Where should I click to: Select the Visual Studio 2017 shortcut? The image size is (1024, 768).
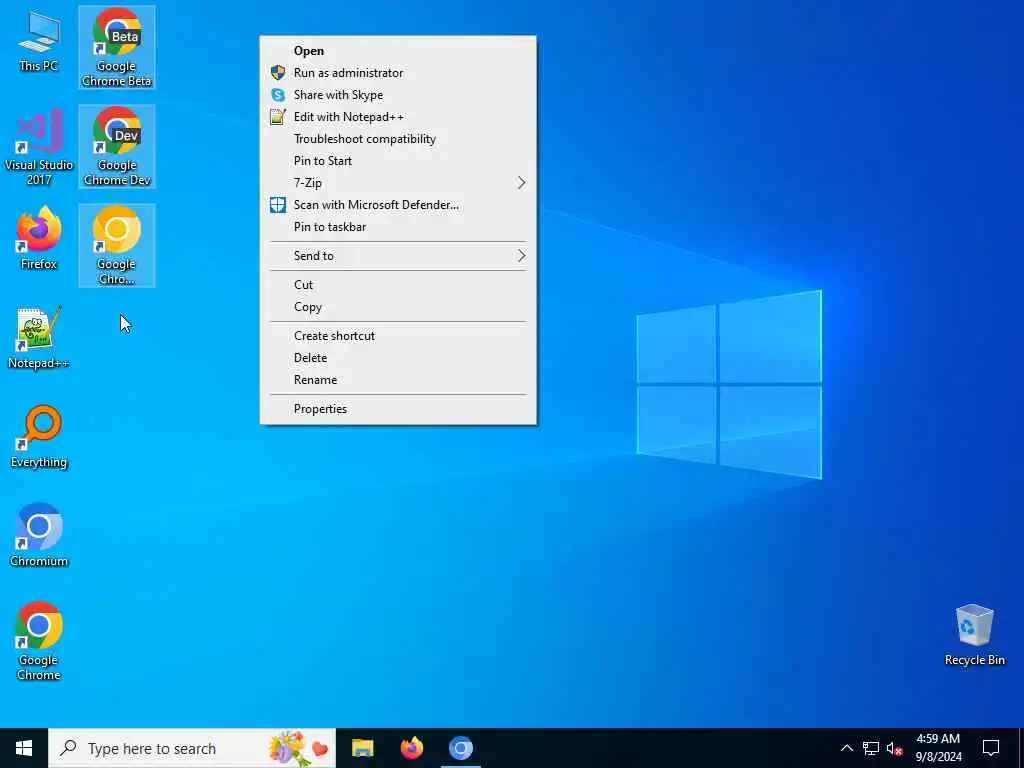tap(39, 148)
